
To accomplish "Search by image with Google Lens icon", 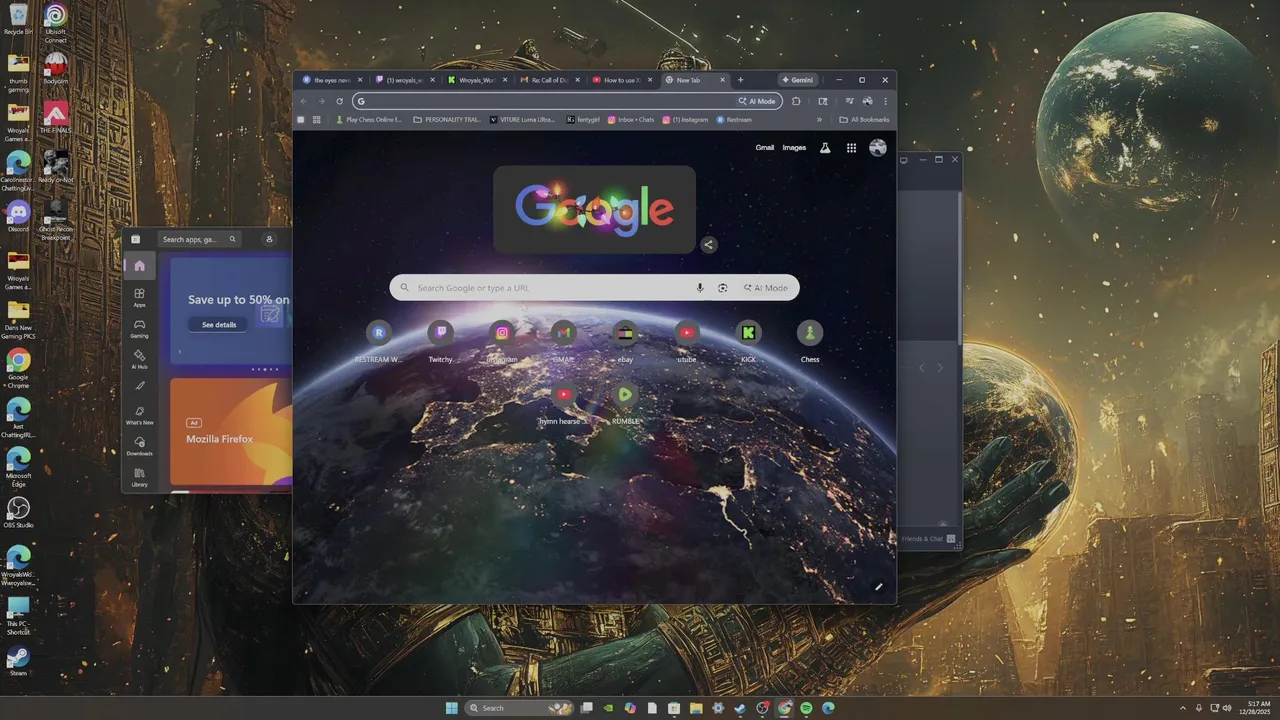I will [x=722, y=288].
